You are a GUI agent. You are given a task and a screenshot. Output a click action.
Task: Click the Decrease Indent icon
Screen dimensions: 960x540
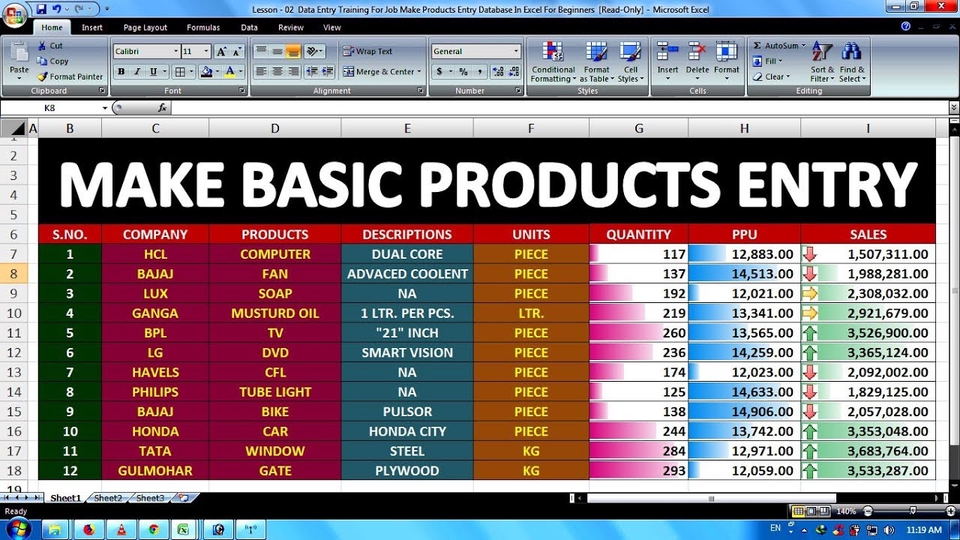click(312, 72)
